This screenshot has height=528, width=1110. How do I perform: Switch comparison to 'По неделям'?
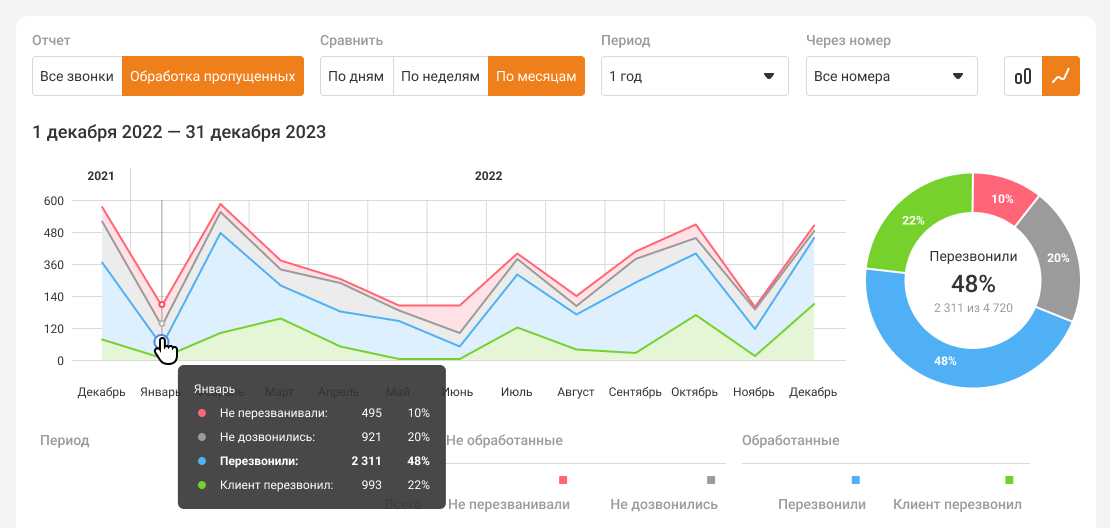[440, 76]
